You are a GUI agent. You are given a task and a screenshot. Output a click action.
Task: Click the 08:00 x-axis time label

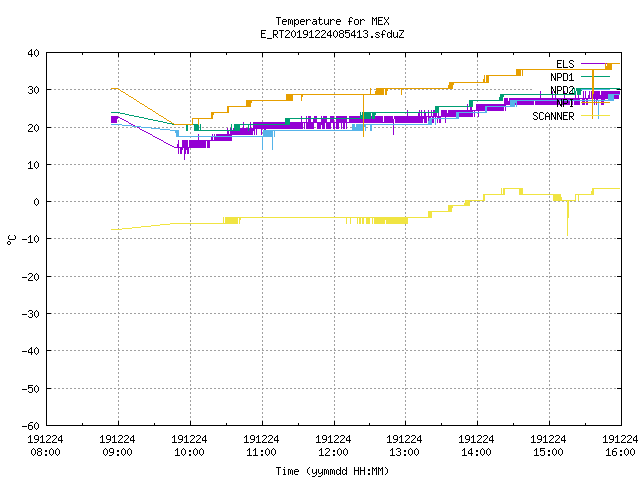[x=45, y=452]
